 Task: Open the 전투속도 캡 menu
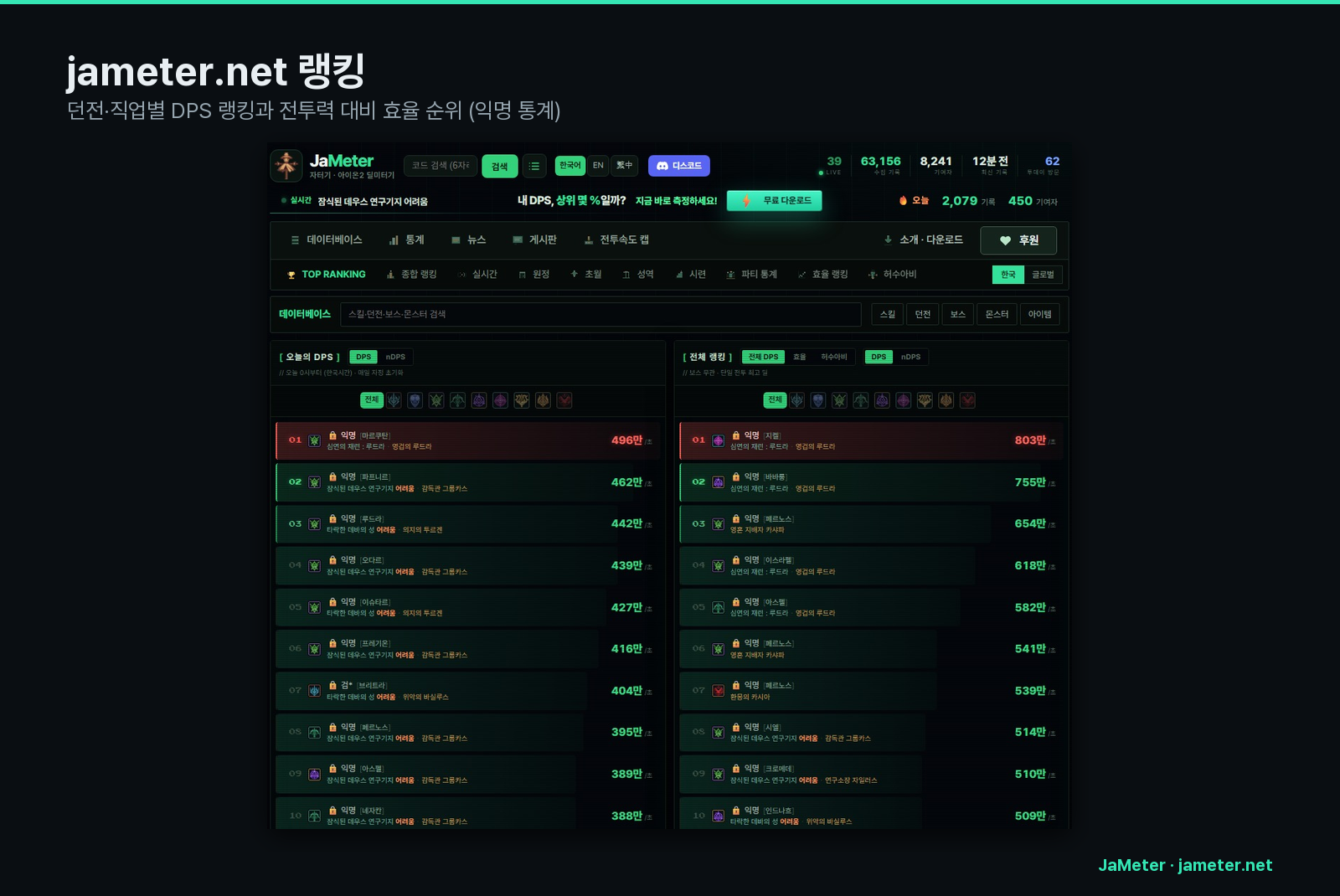pyautogui.click(x=617, y=239)
